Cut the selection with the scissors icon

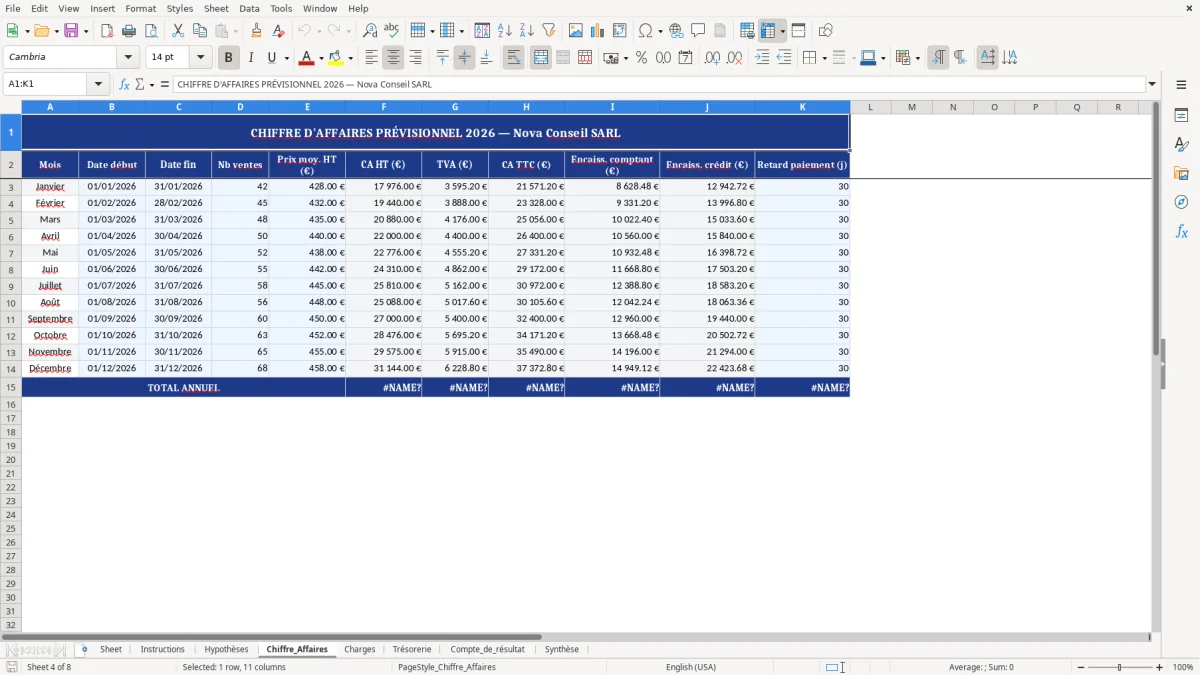178,31
